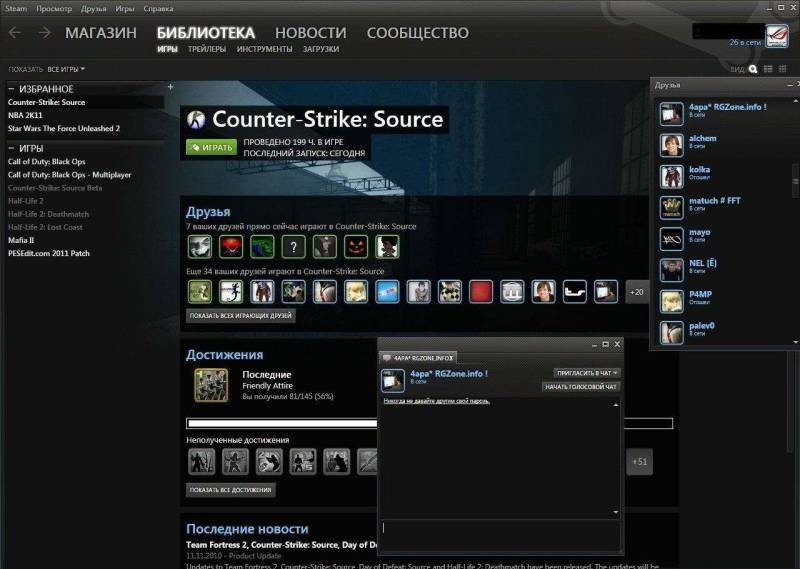Open friend mayo in friends list
Viewport: 800px width, 569px height.
(724, 239)
